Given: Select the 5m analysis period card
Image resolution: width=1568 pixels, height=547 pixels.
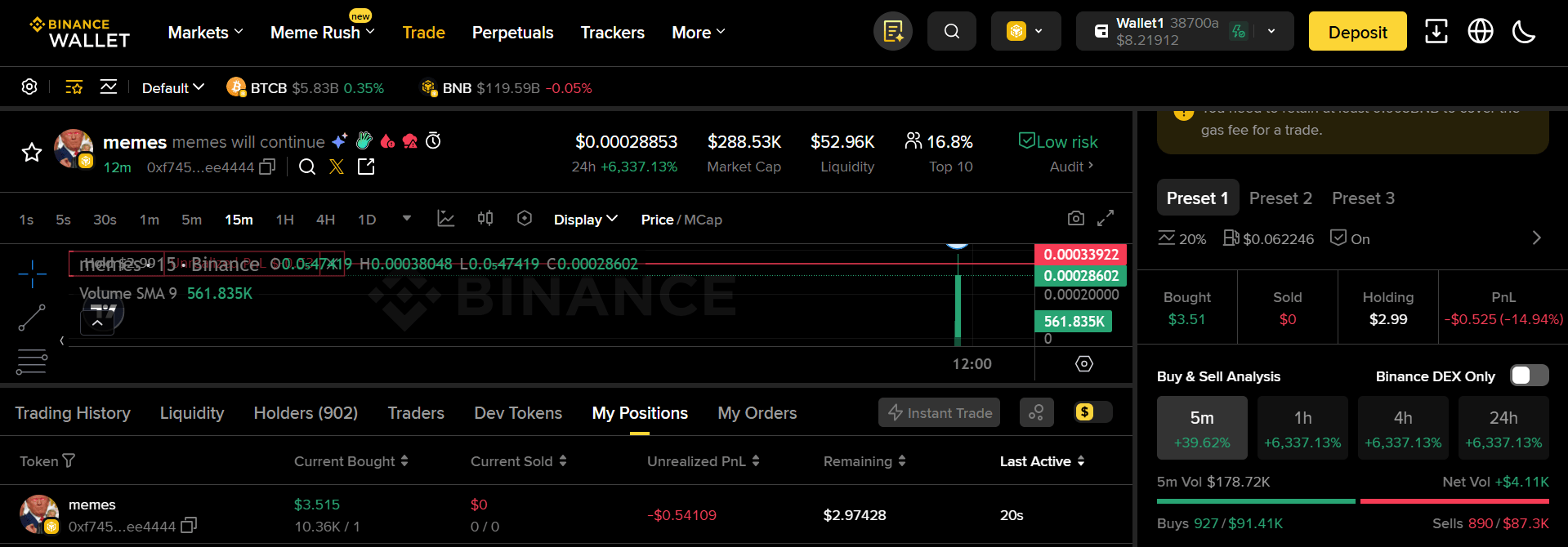Looking at the screenshot, I should [x=1202, y=428].
